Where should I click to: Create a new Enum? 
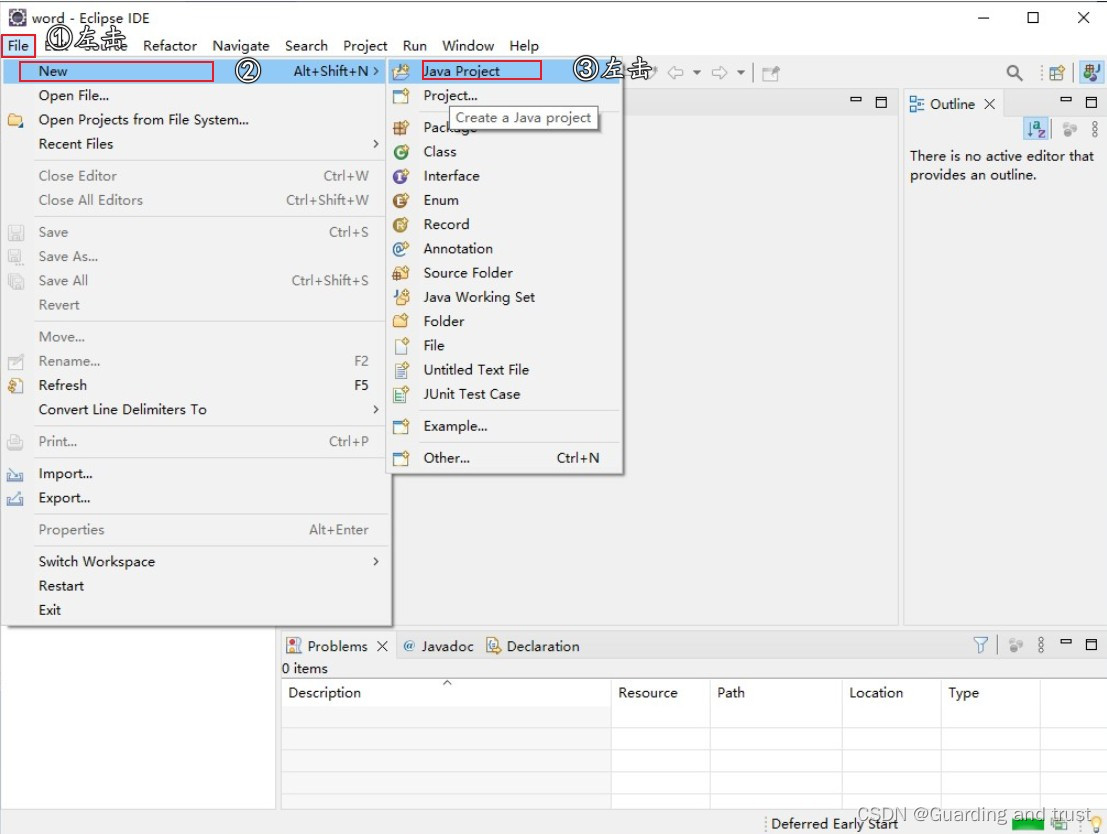click(x=505, y=200)
